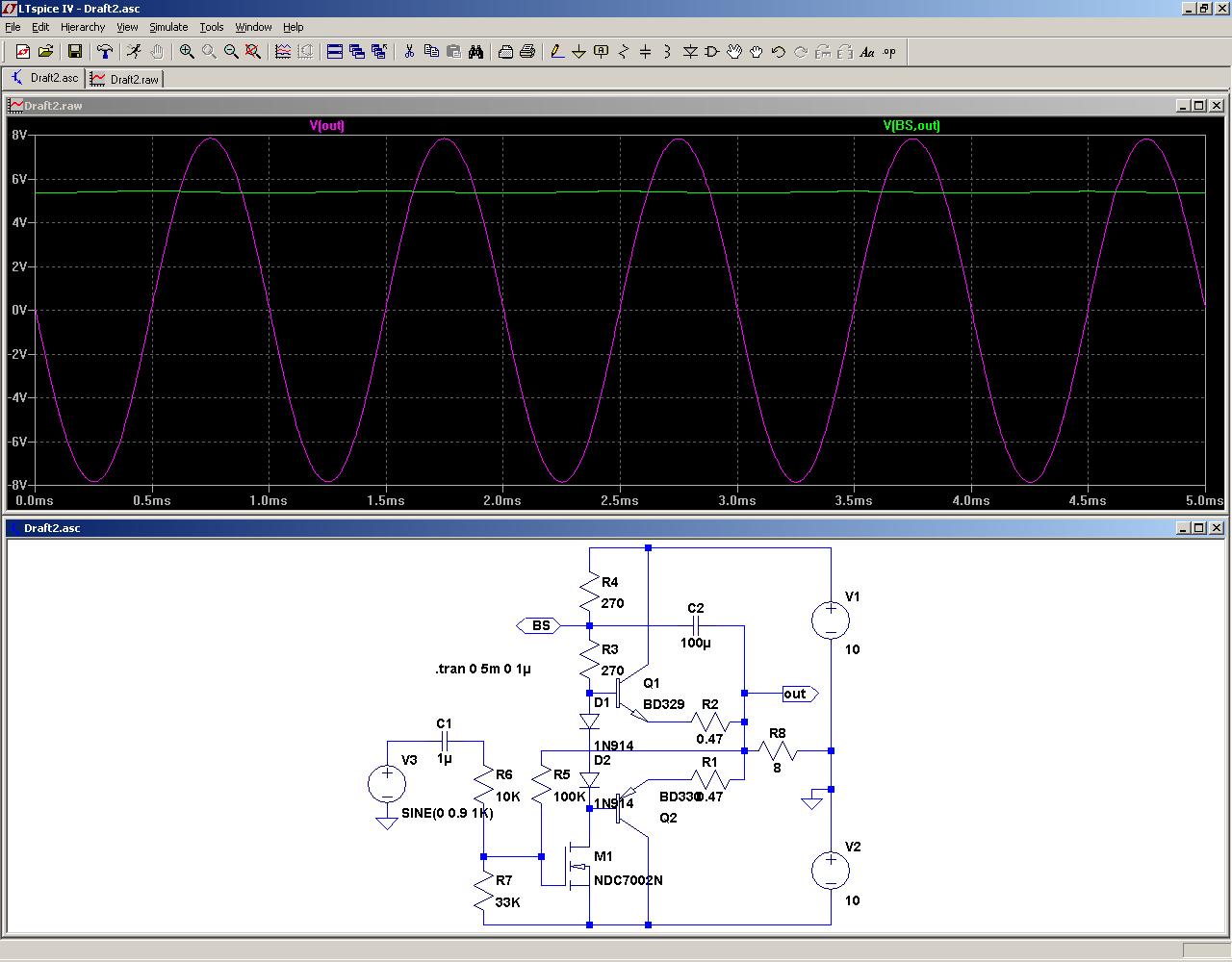Minimize the Draft2.asc schematic window
1232x962 pixels.
1185,528
